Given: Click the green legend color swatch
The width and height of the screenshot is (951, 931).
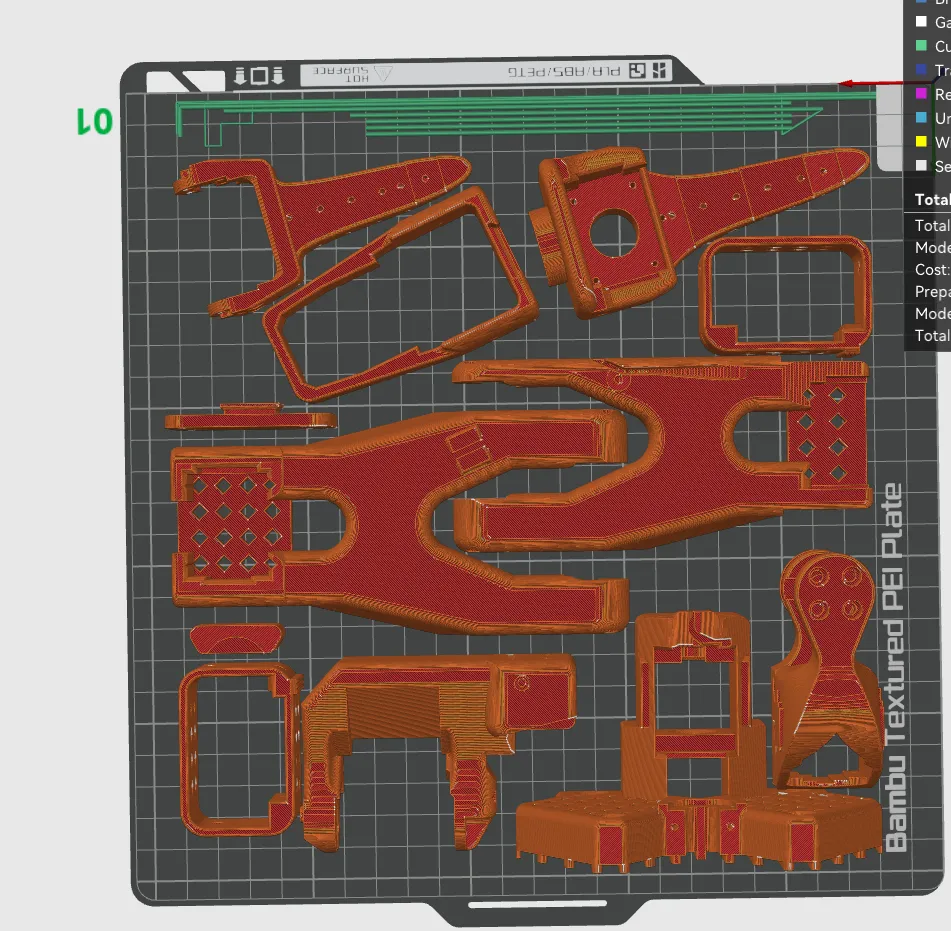Looking at the screenshot, I should tap(921, 46).
